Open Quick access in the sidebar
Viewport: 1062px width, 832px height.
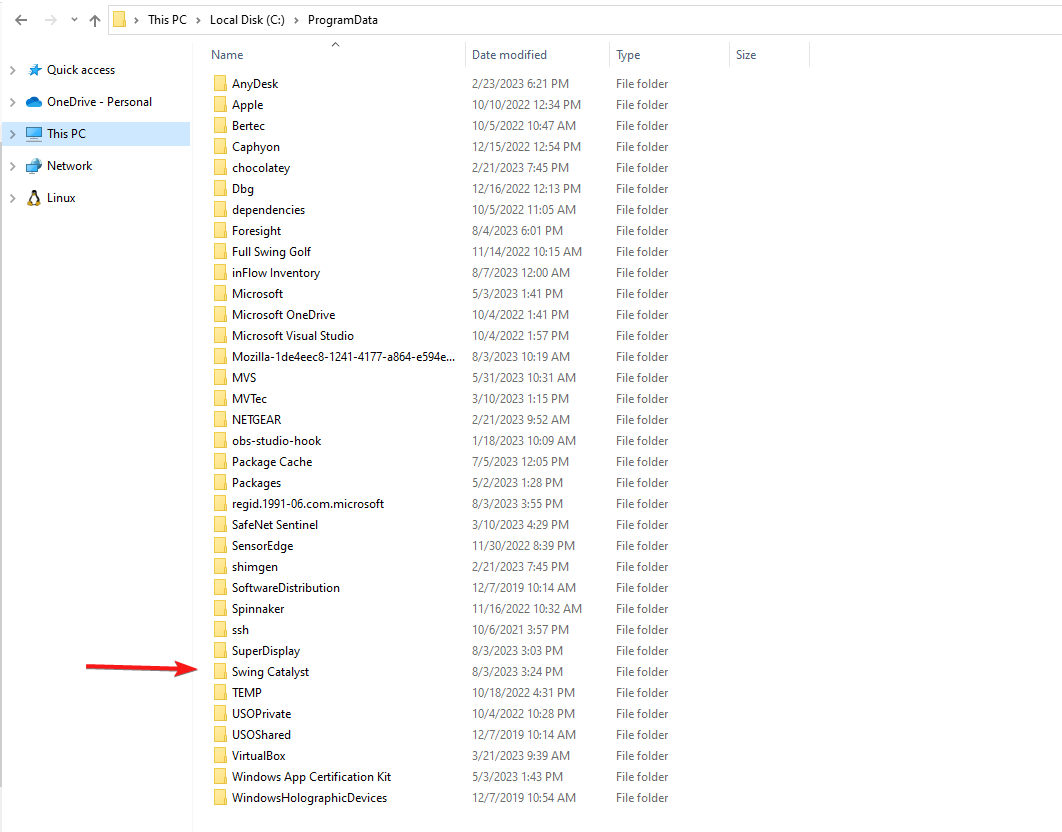point(81,70)
